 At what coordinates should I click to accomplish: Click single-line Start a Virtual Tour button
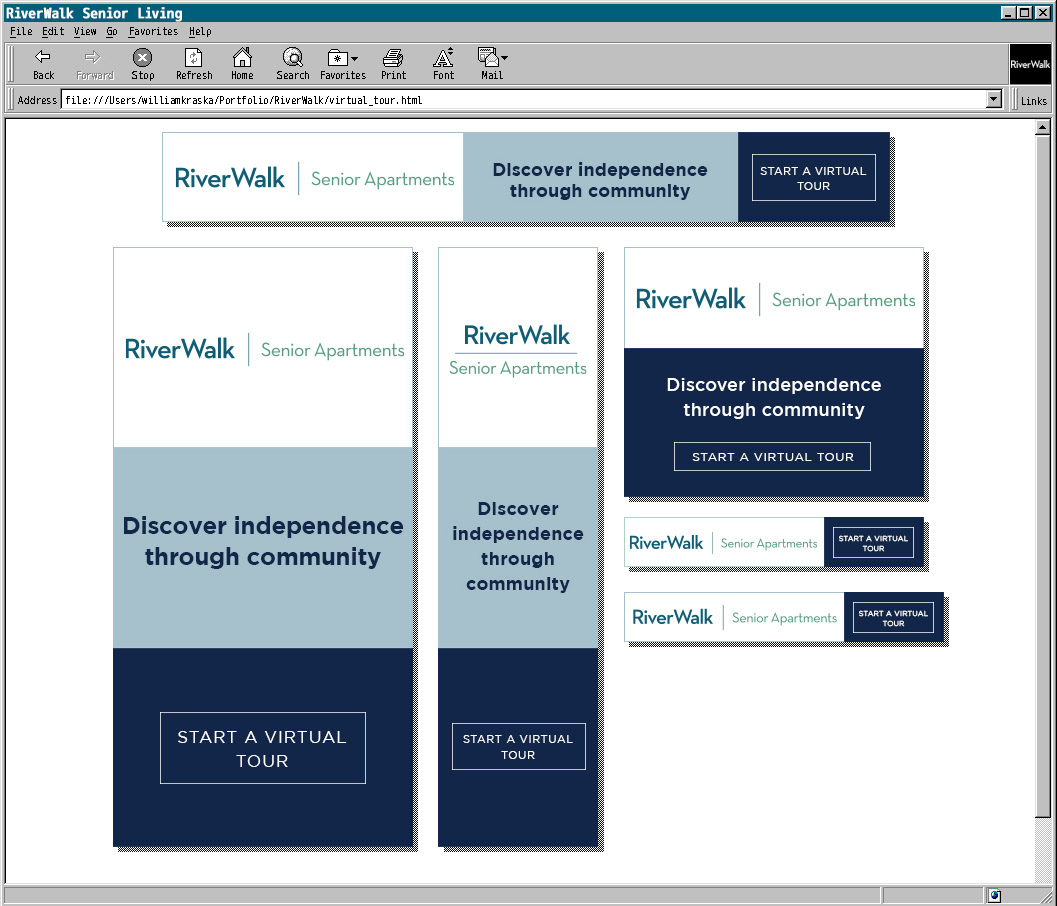(x=773, y=456)
